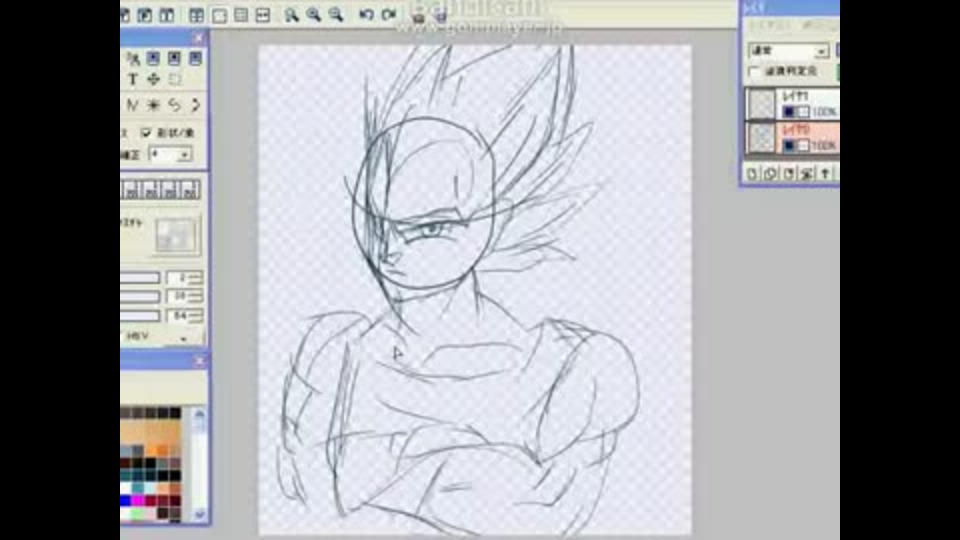Image resolution: width=960 pixels, height=540 pixels.
Task: Click the four-pane grid window icon in toolbar
Action: point(197,15)
